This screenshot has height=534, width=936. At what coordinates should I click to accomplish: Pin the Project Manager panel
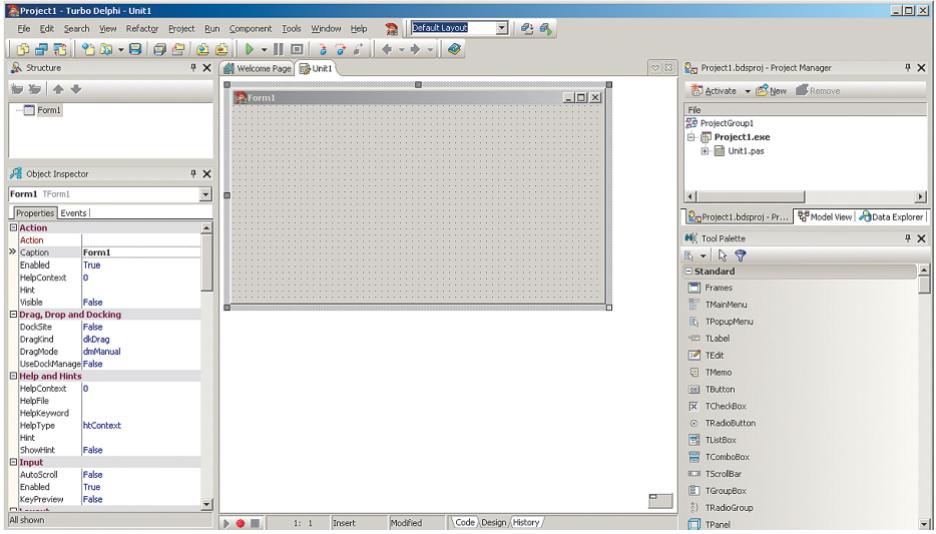tap(907, 67)
